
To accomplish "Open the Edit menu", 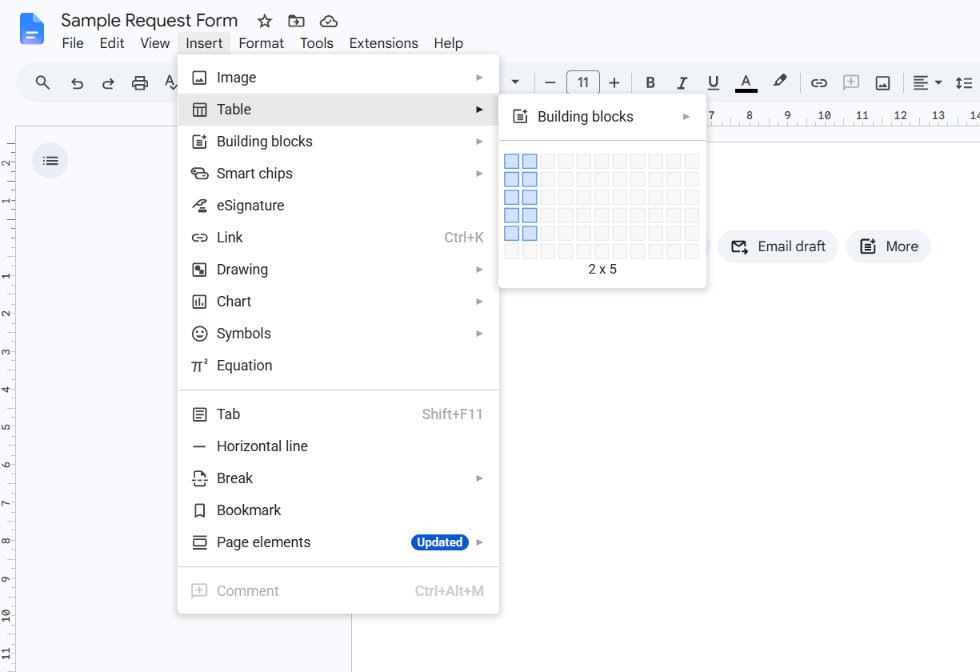I will [x=112, y=43].
